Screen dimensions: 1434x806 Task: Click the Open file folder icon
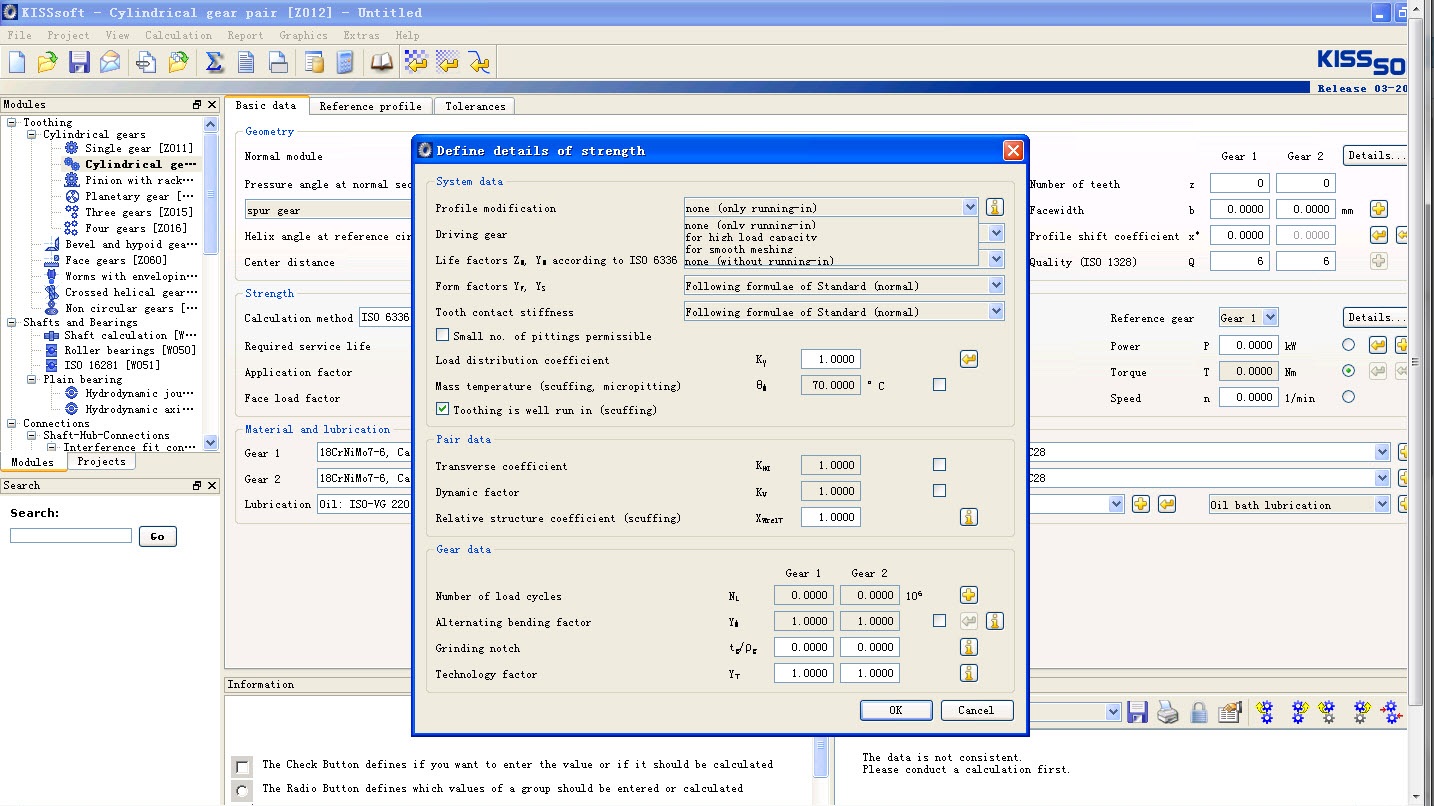pyautogui.click(x=47, y=62)
